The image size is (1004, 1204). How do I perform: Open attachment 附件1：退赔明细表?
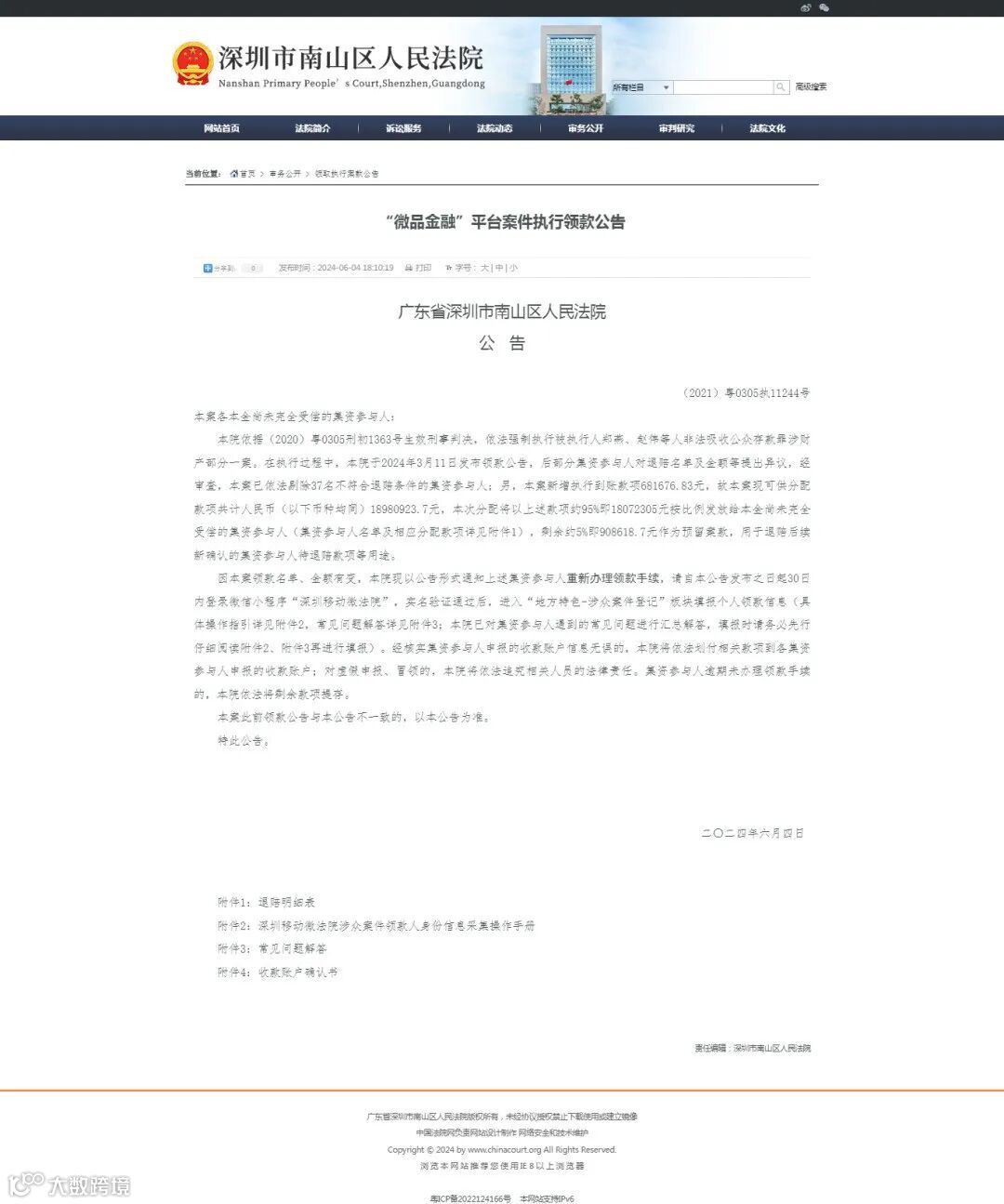click(266, 902)
